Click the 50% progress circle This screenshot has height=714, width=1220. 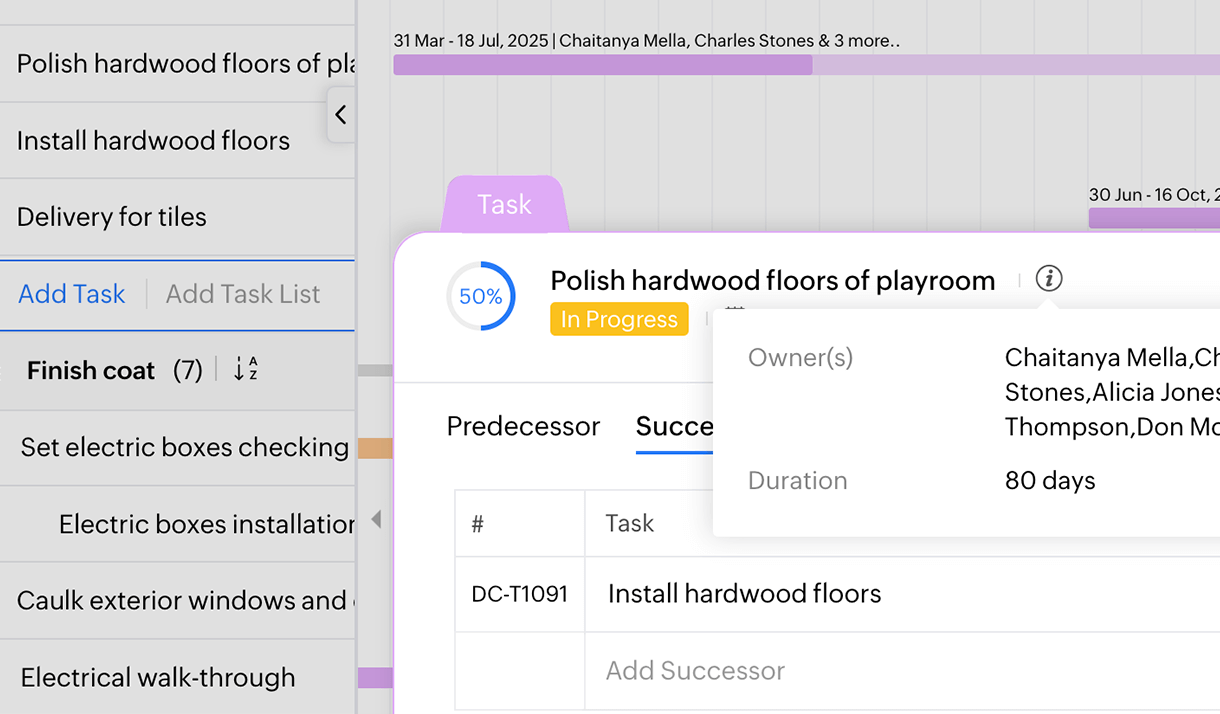(x=480, y=296)
